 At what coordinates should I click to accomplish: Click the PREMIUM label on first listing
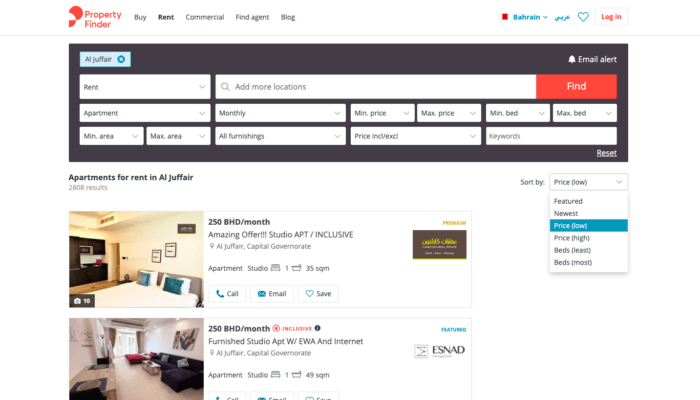pyautogui.click(x=454, y=223)
